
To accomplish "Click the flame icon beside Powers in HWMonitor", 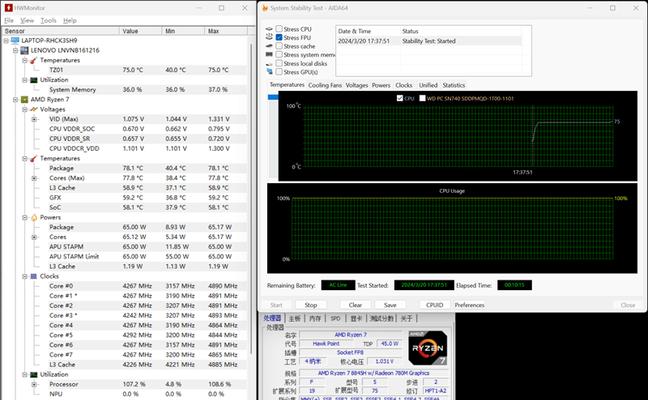I will click(x=34, y=217).
